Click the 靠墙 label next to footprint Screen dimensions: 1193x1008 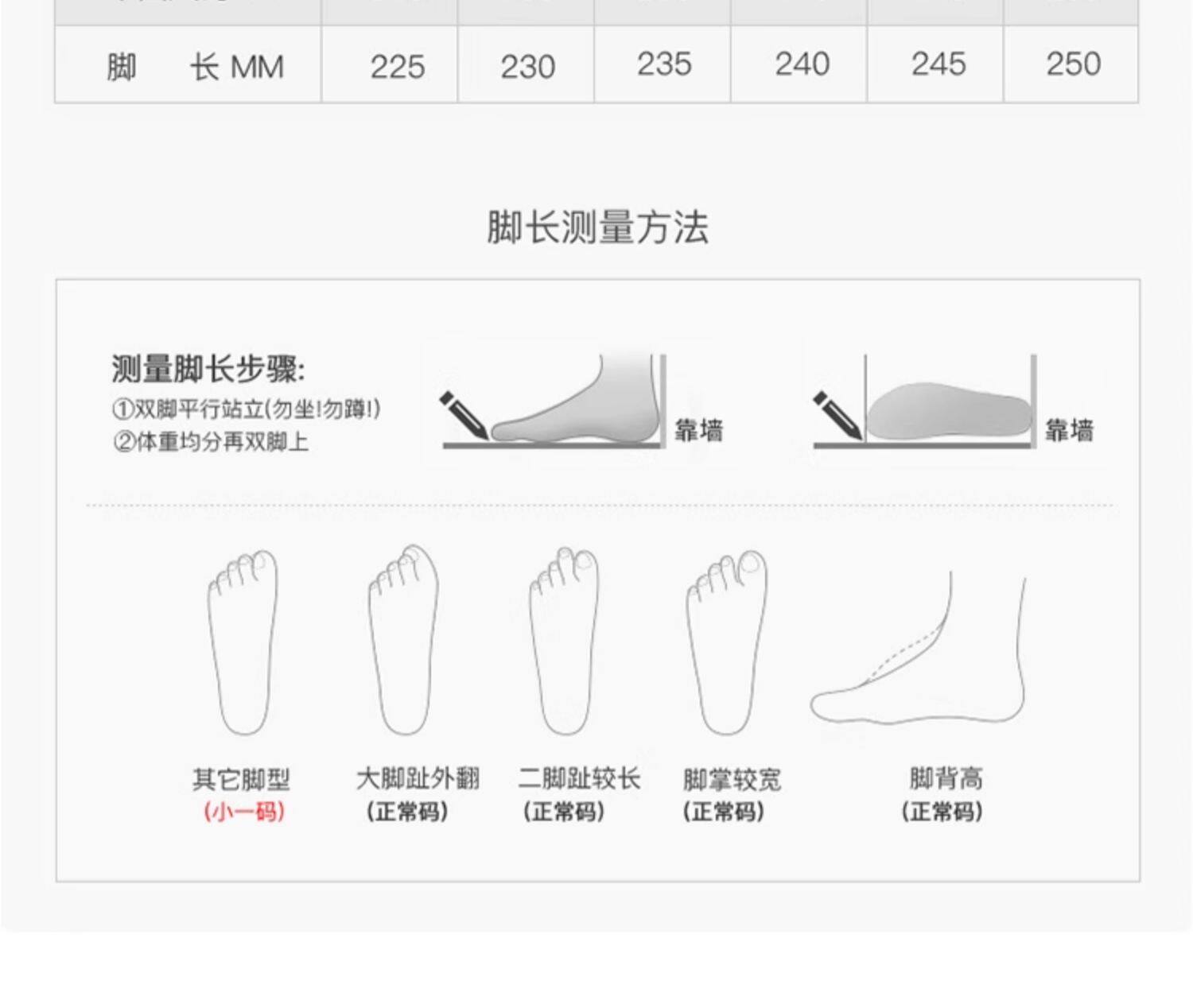[1070, 430]
